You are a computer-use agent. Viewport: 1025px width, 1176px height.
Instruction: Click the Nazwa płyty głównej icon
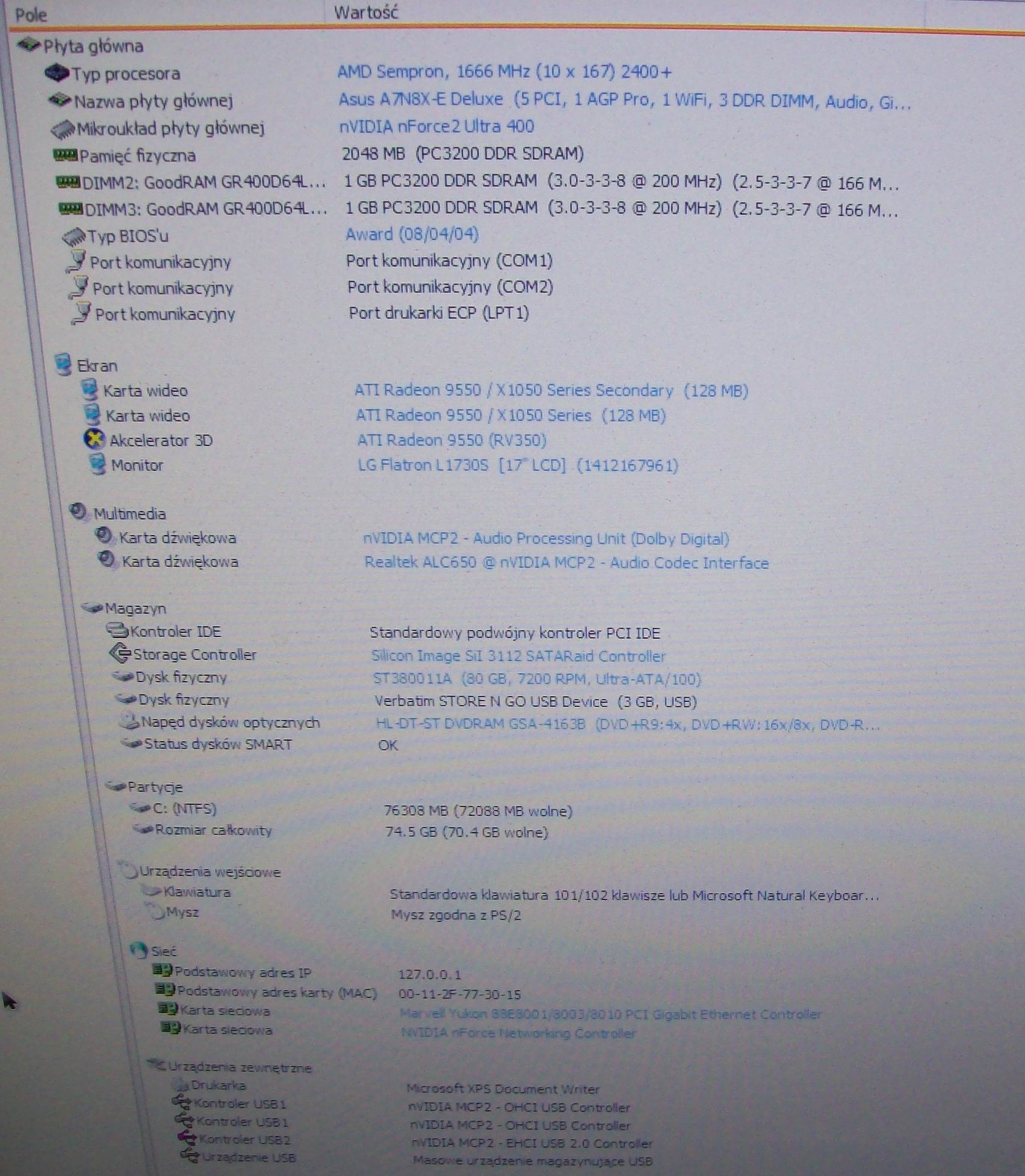coord(60,100)
